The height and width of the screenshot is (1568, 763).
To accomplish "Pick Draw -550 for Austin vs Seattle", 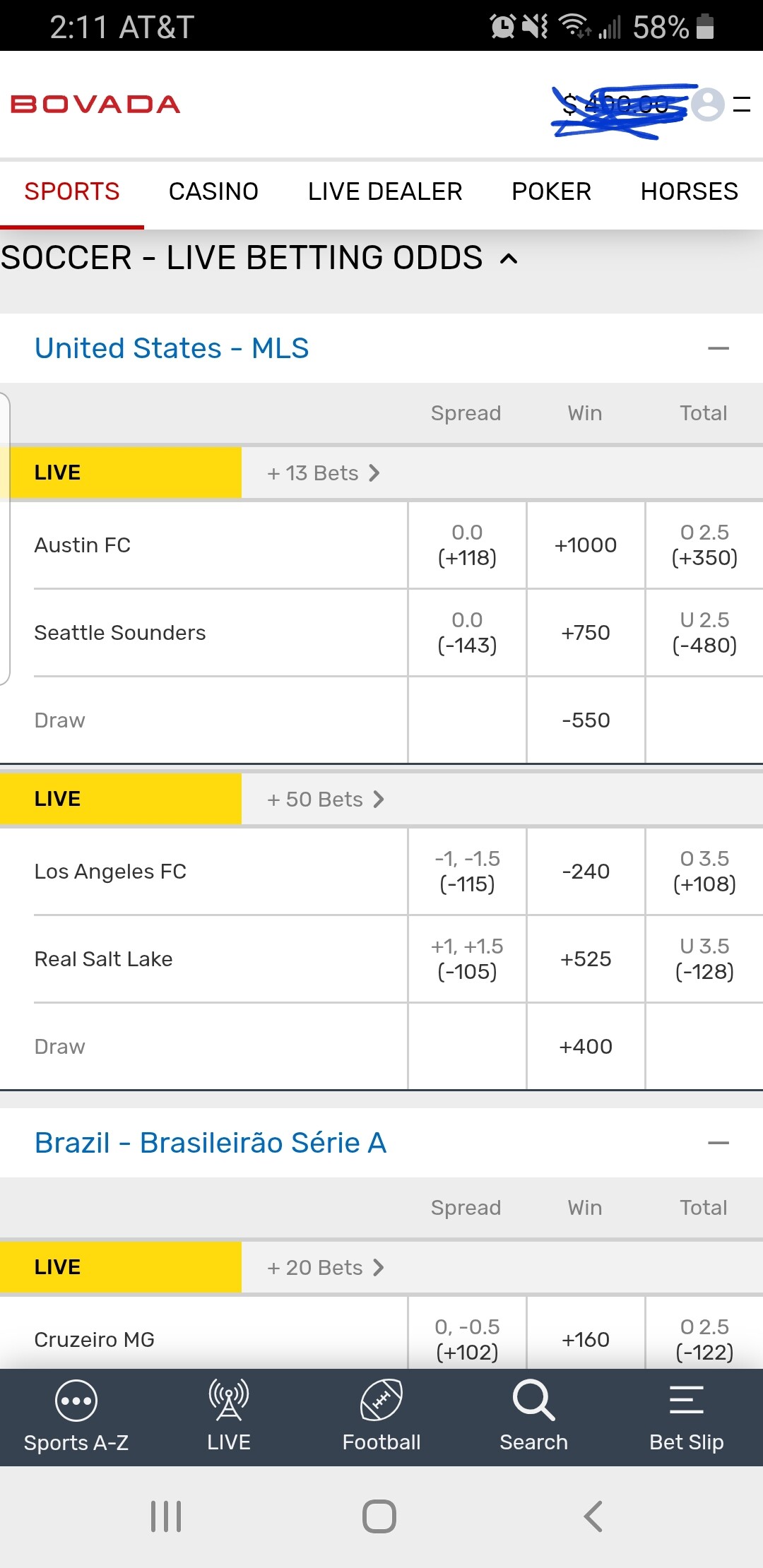I will pyautogui.click(x=586, y=720).
